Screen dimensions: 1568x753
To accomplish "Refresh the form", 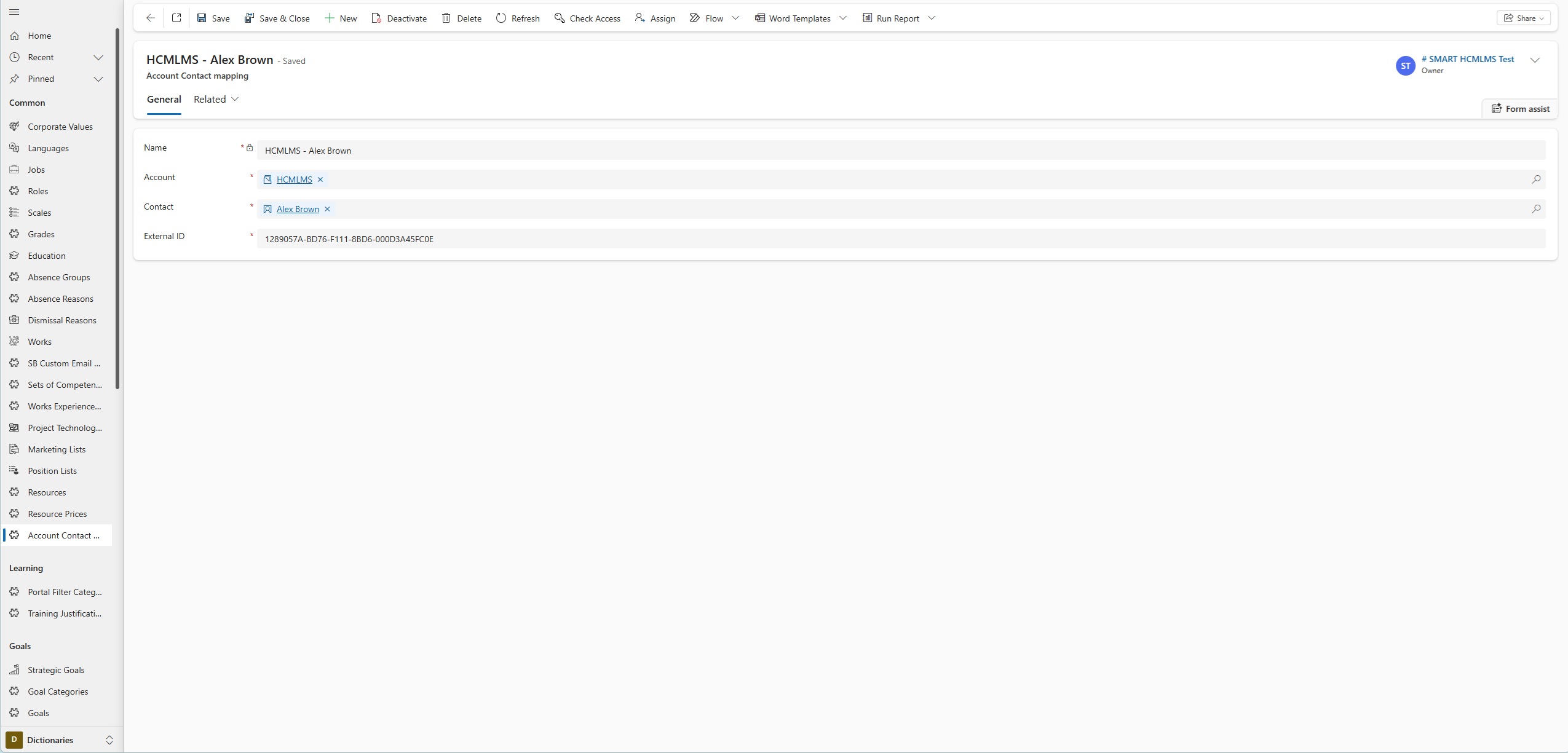I will pyautogui.click(x=518, y=18).
